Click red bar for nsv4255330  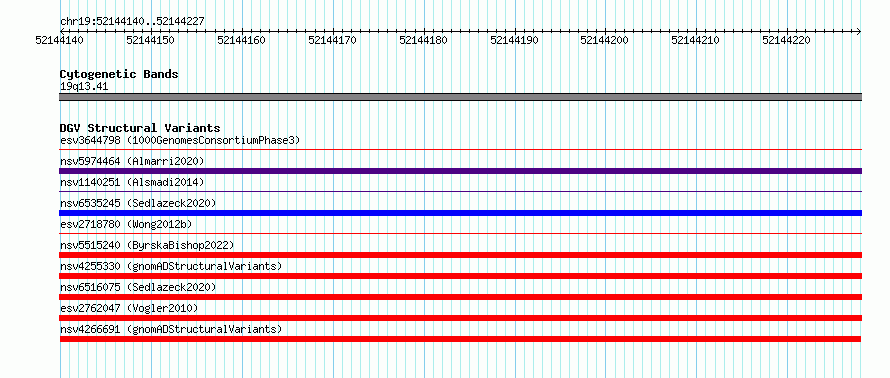460,276
